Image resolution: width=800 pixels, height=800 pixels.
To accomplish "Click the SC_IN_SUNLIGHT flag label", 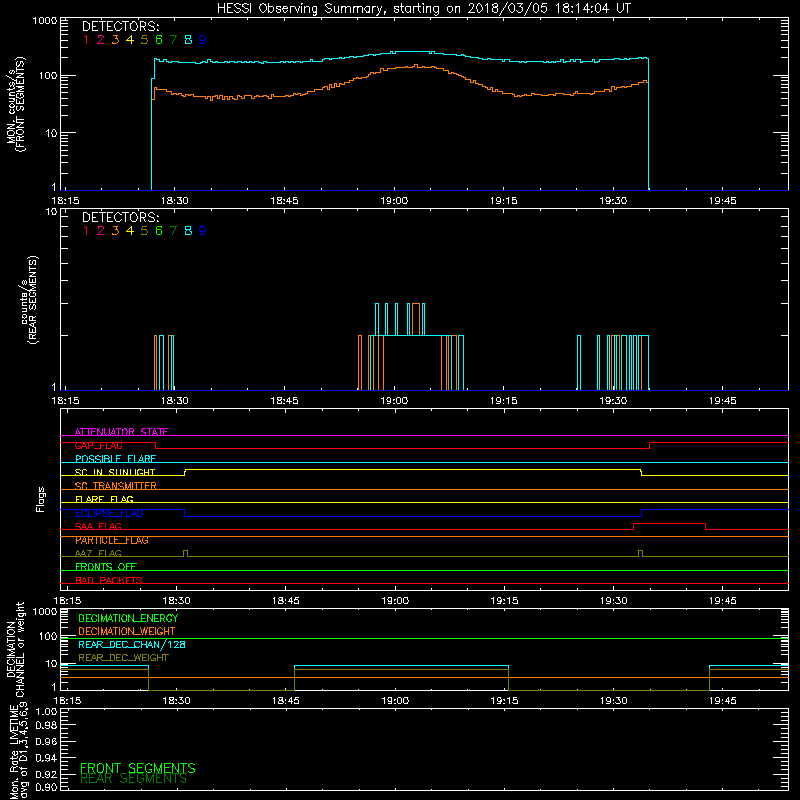I will [115, 472].
